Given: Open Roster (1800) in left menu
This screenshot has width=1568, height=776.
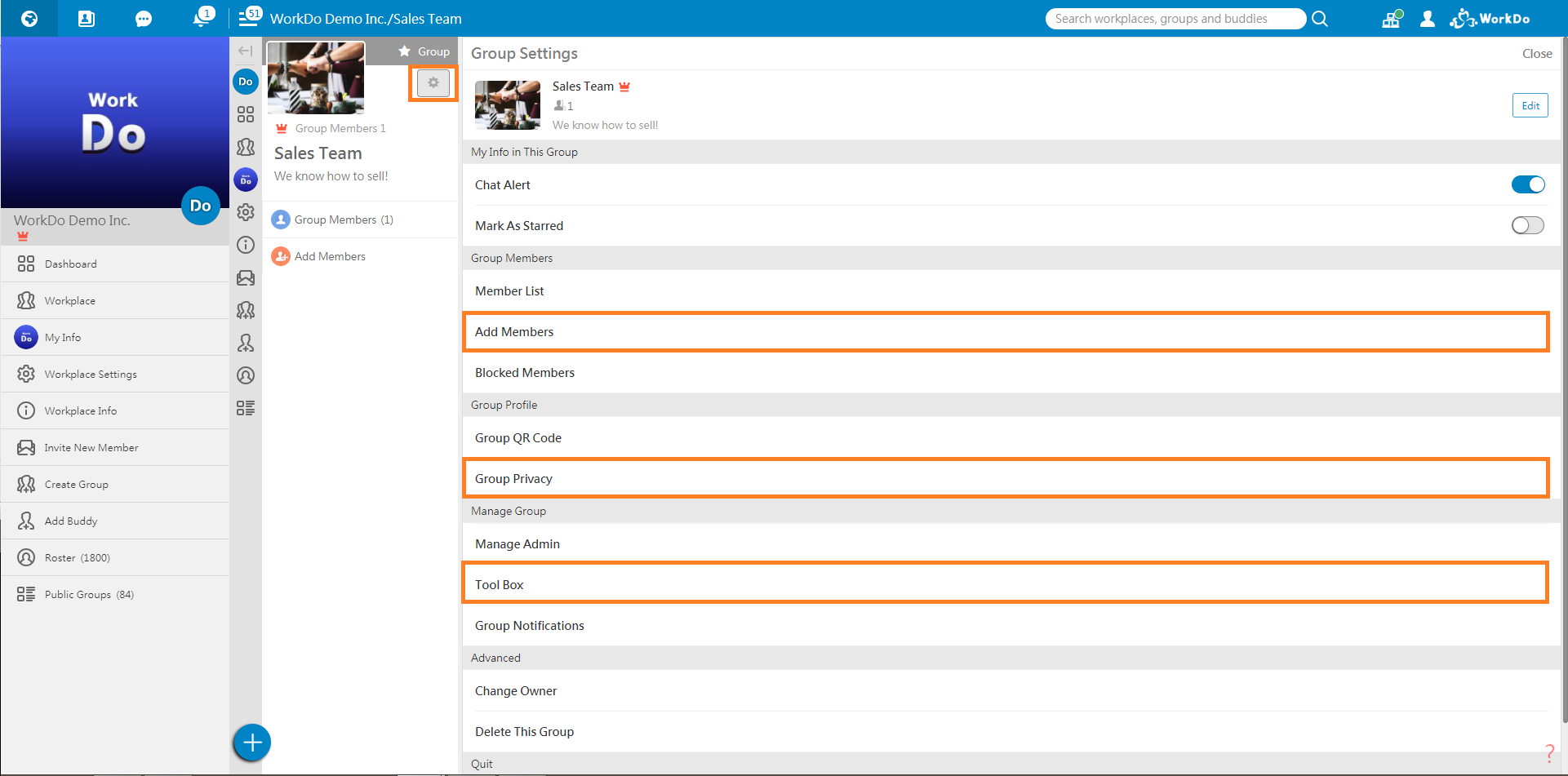Looking at the screenshot, I should click(115, 558).
